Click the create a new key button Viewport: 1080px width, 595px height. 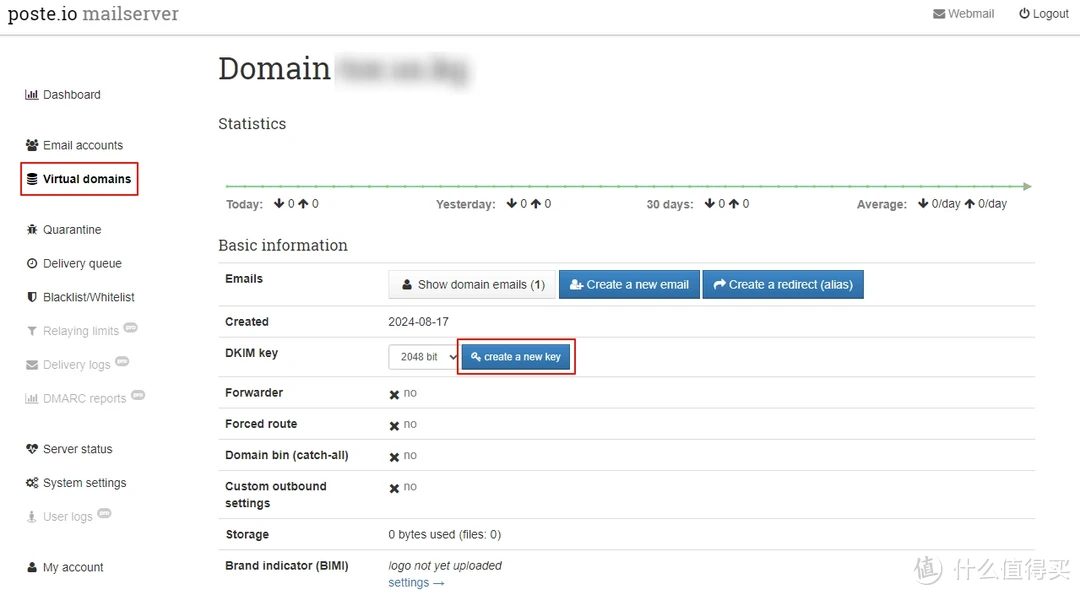pos(516,356)
